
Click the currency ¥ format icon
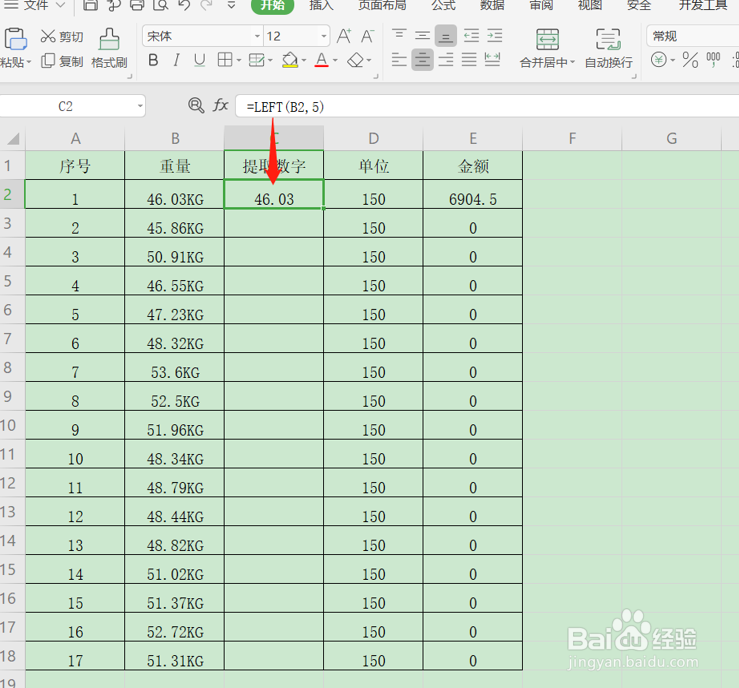tap(659, 60)
